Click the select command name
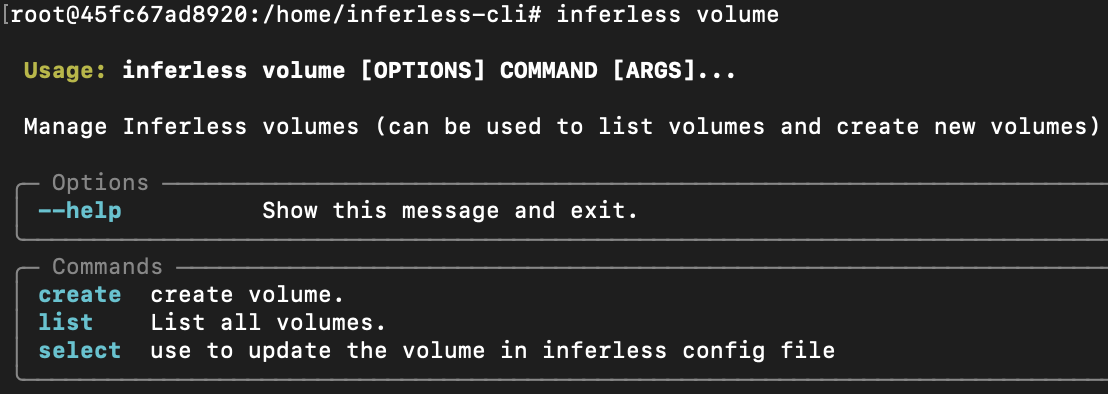Image resolution: width=1108 pixels, height=394 pixels. 80,350
